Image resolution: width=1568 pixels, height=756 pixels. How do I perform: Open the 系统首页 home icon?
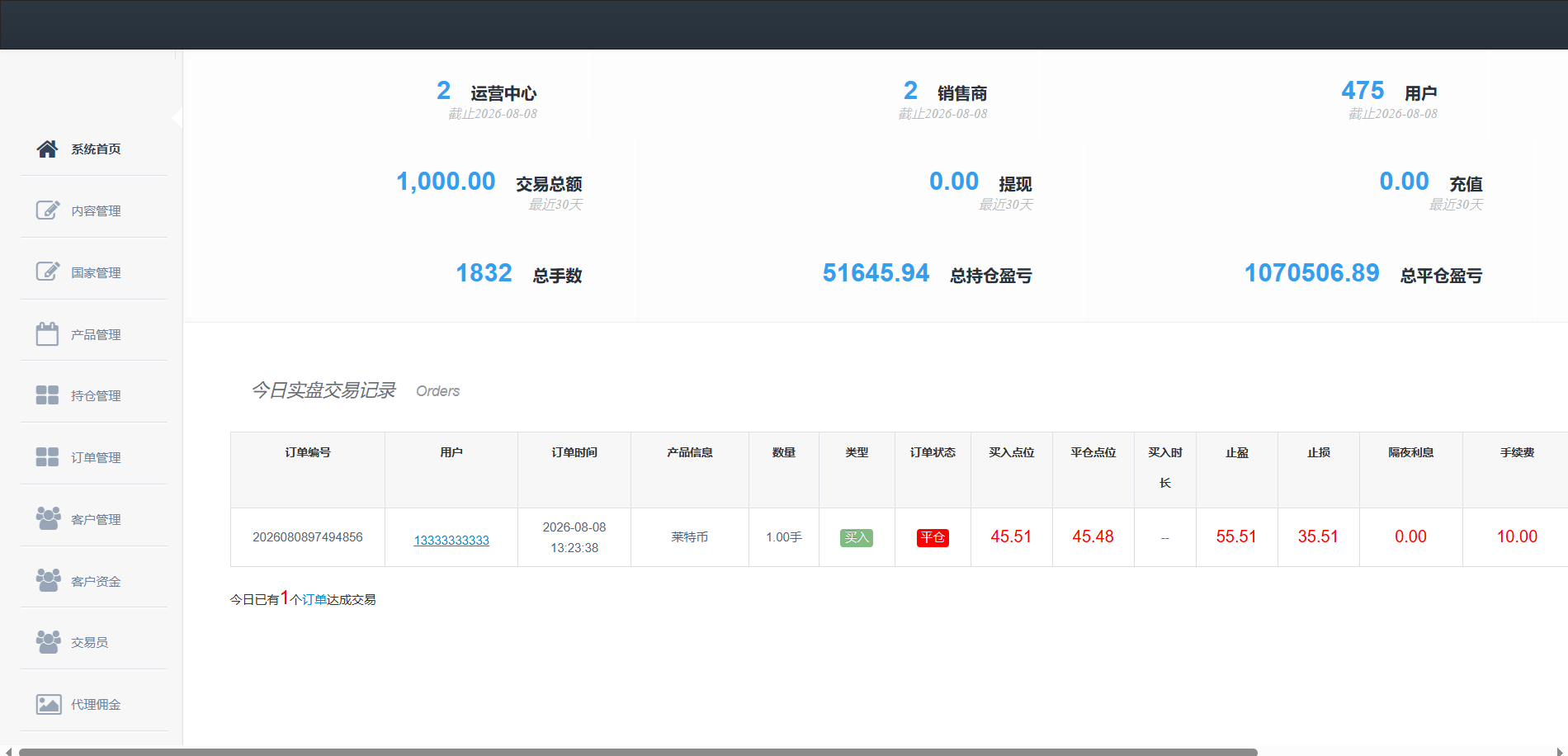coord(47,149)
